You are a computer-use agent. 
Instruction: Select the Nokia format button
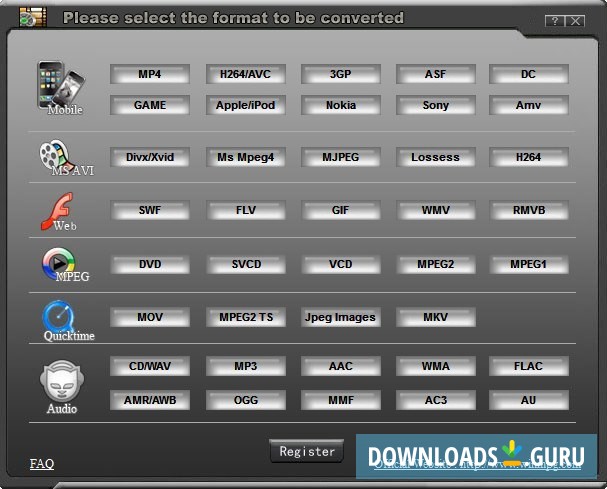tap(341, 105)
